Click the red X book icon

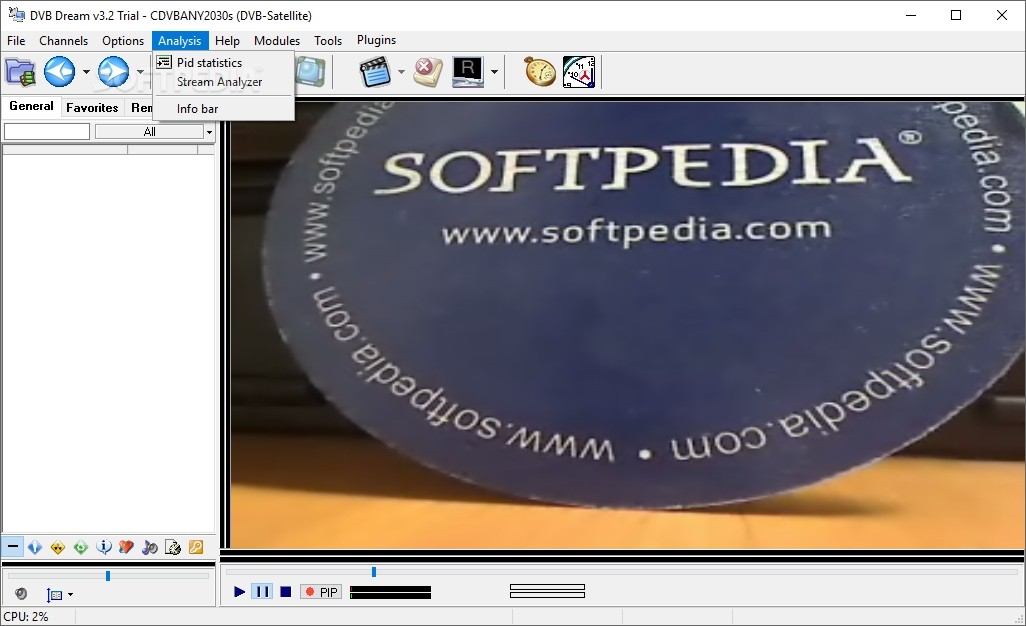428,72
